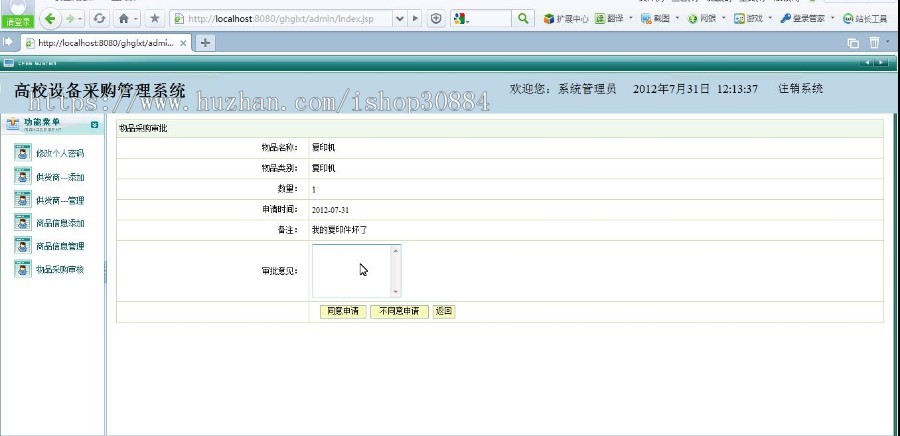Click the green 请登录 login button
This screenshot has height=436, width=900.
[x=18, y=22]
